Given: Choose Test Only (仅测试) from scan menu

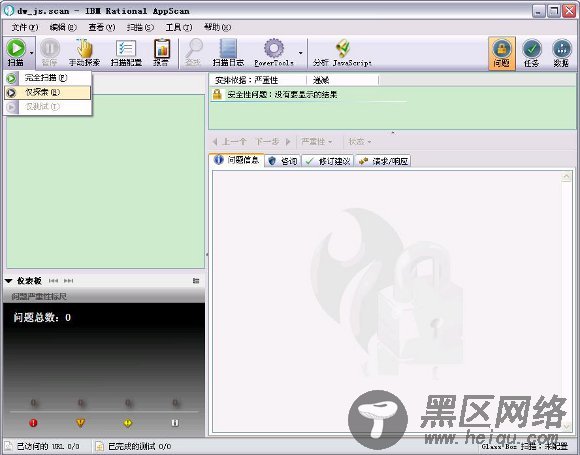Looking at the screenshot, I should (48, 107).
